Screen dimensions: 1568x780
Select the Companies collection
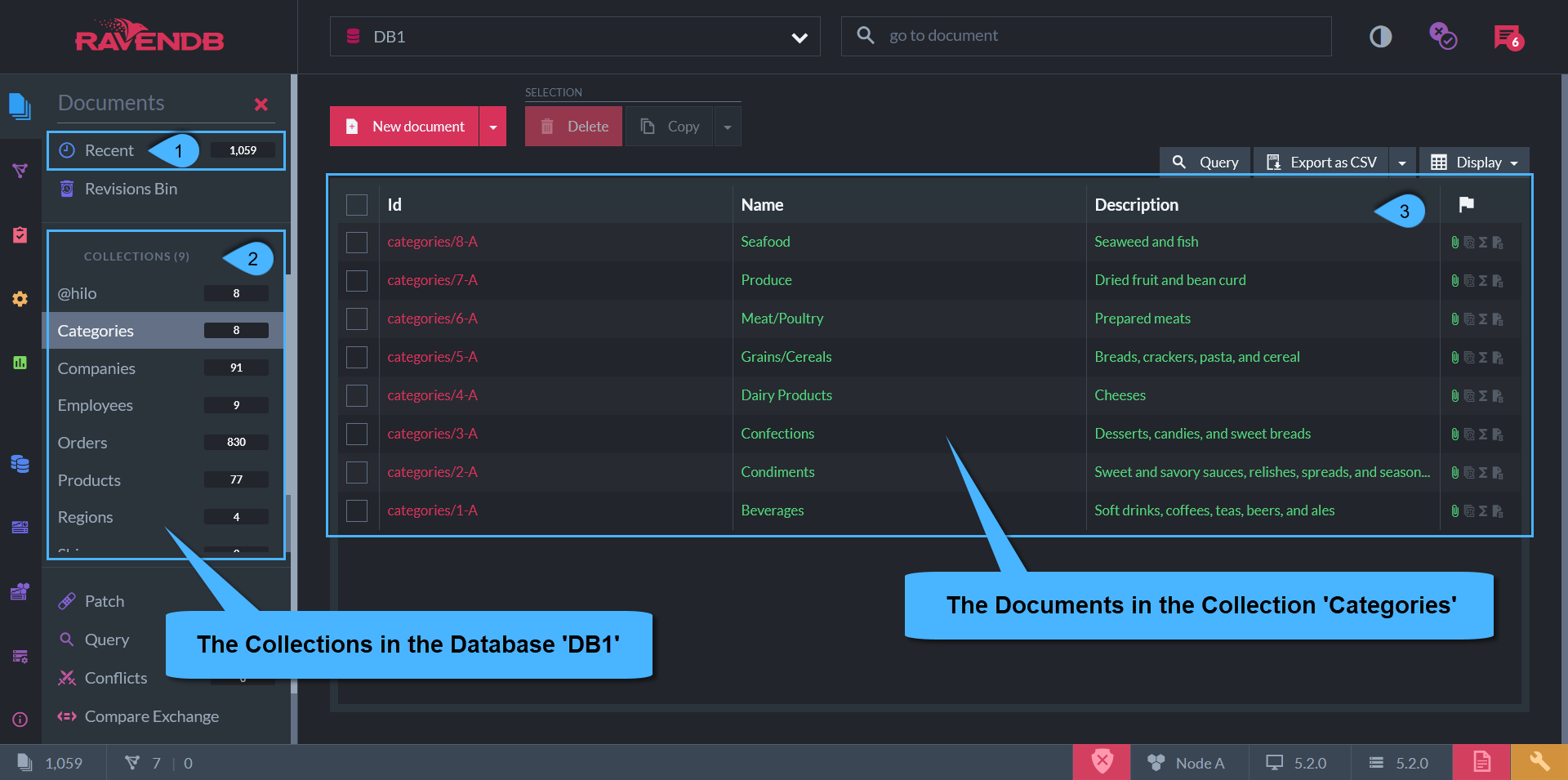coord(163,368)
